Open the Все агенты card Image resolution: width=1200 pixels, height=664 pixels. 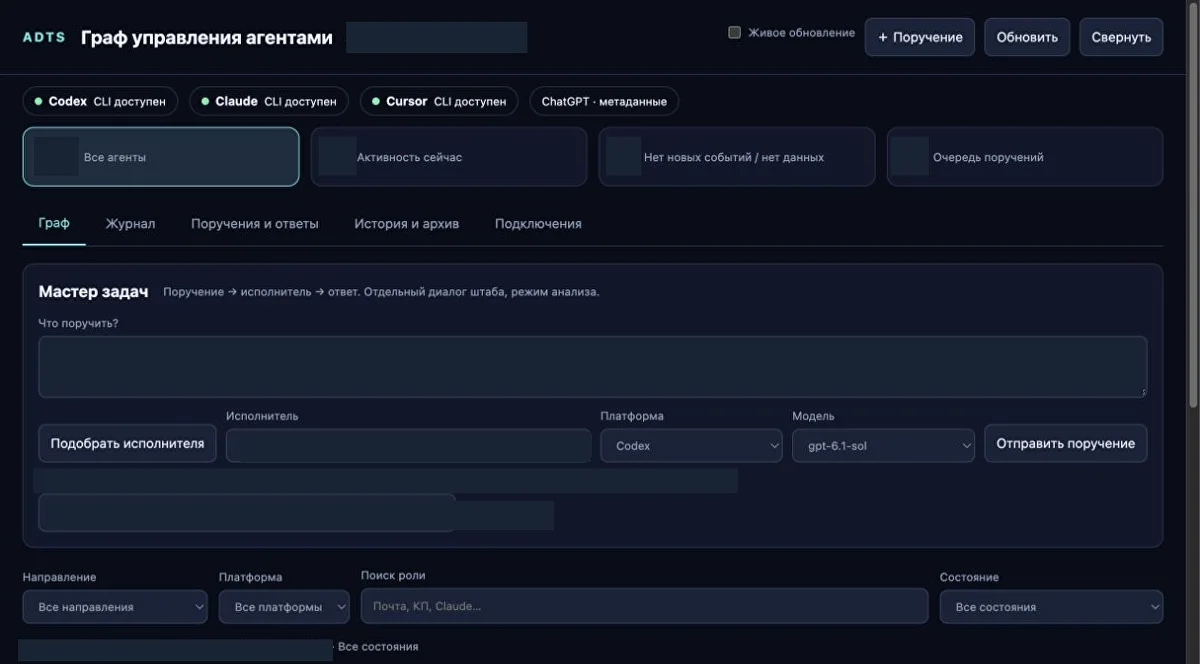click(161, 157)
